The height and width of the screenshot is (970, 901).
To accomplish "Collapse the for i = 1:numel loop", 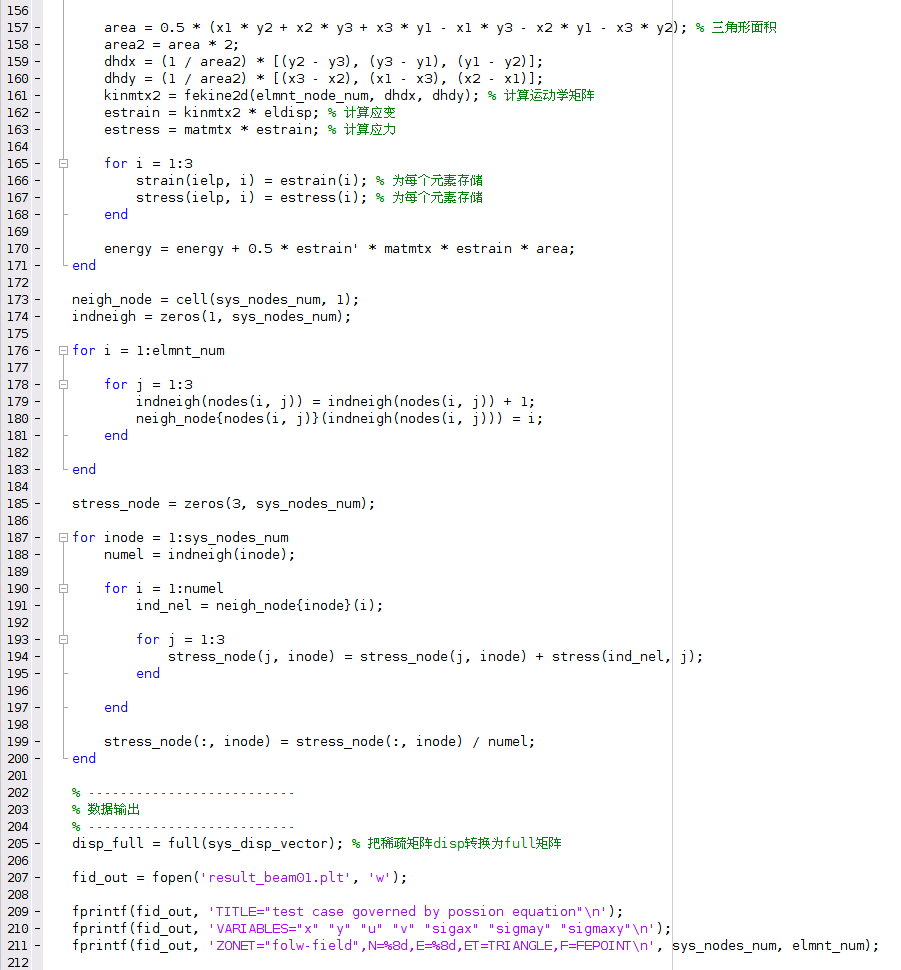I will coord(63,588).
